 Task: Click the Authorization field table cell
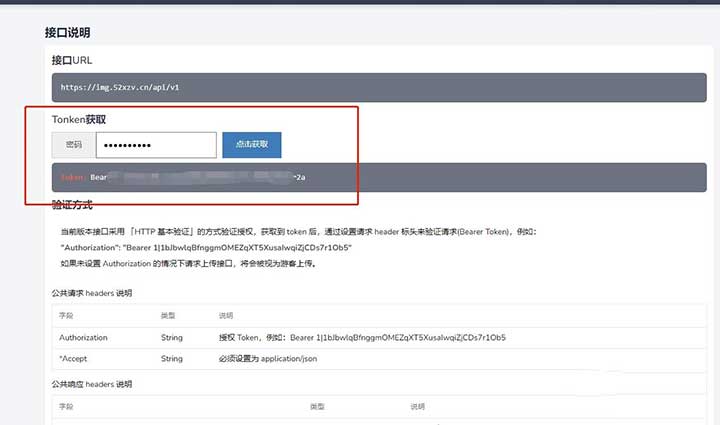click(83, 337)
